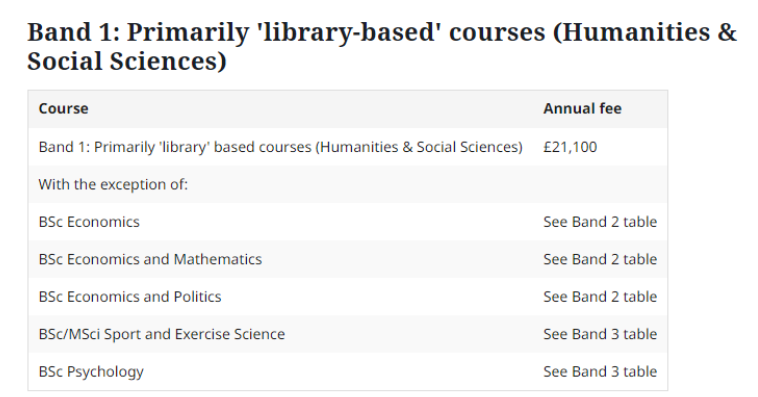Select the BSc Economics course cell

point(89,221)
